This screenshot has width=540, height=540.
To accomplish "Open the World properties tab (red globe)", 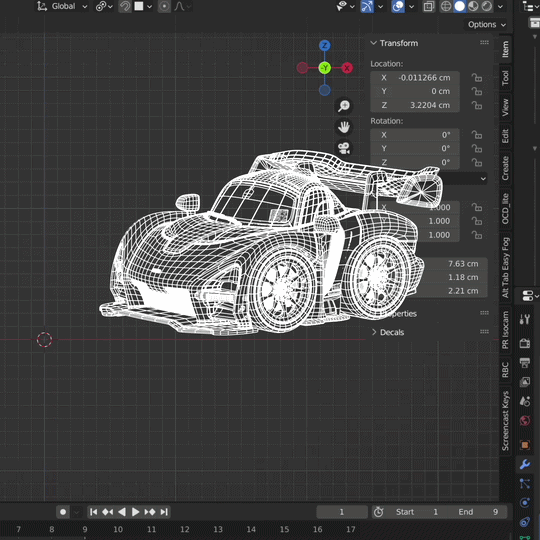I will tap(525, 420).
